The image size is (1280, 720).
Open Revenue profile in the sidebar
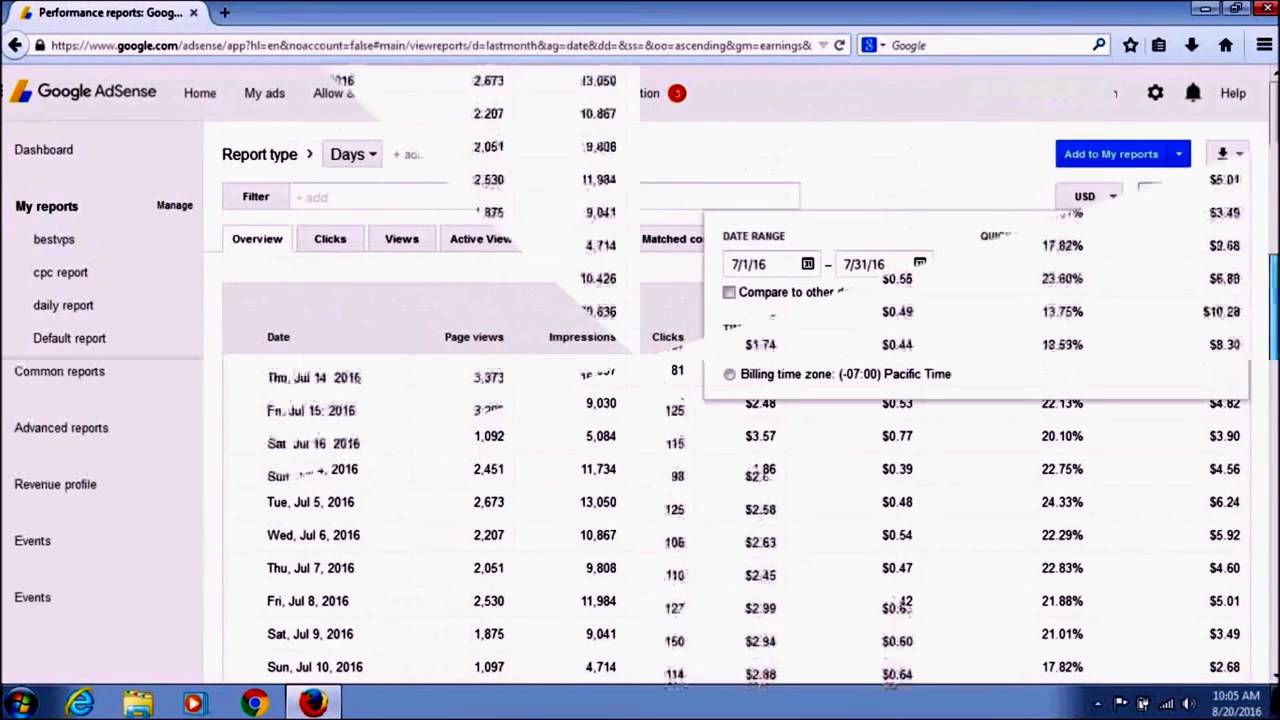[x=55, y=484]
